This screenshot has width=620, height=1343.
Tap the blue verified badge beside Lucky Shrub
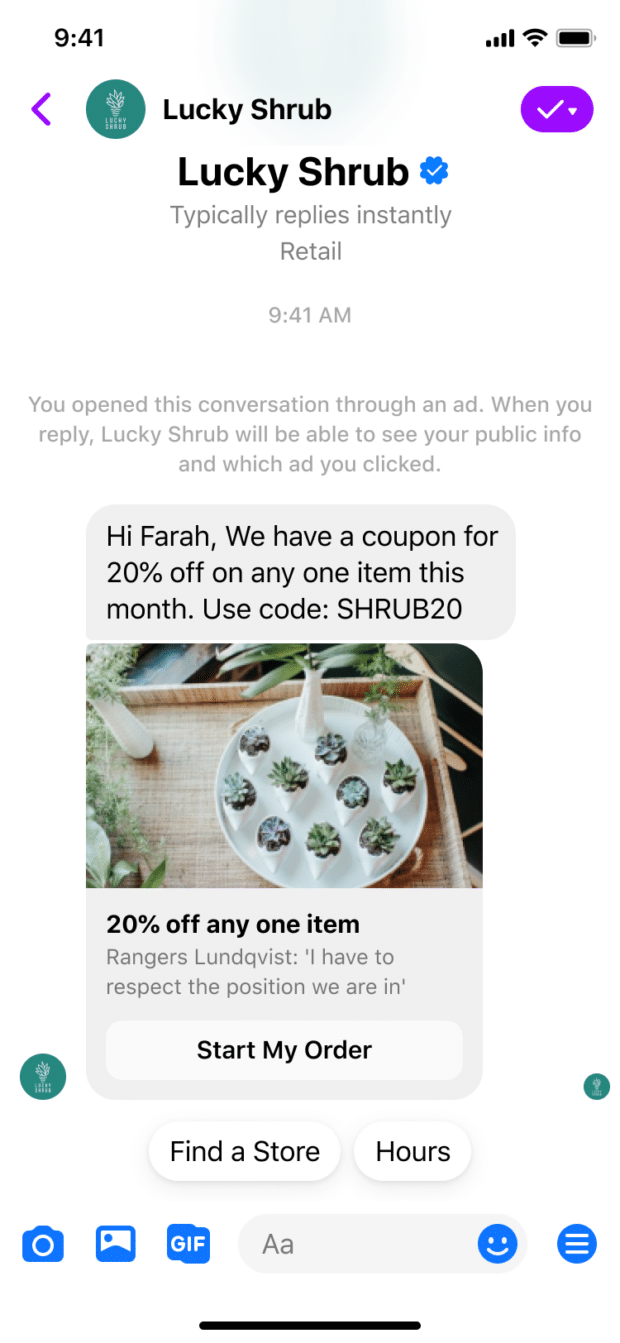[x=434, y=171]
